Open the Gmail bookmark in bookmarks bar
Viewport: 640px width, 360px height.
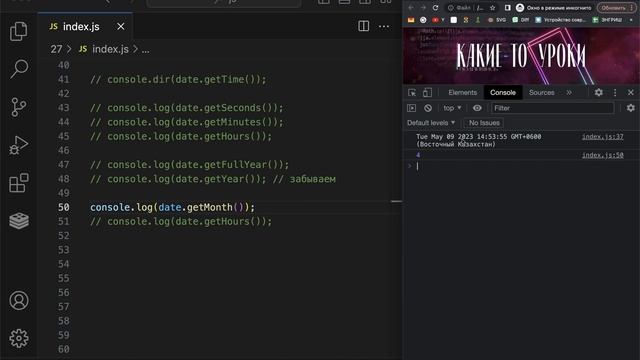411,20
